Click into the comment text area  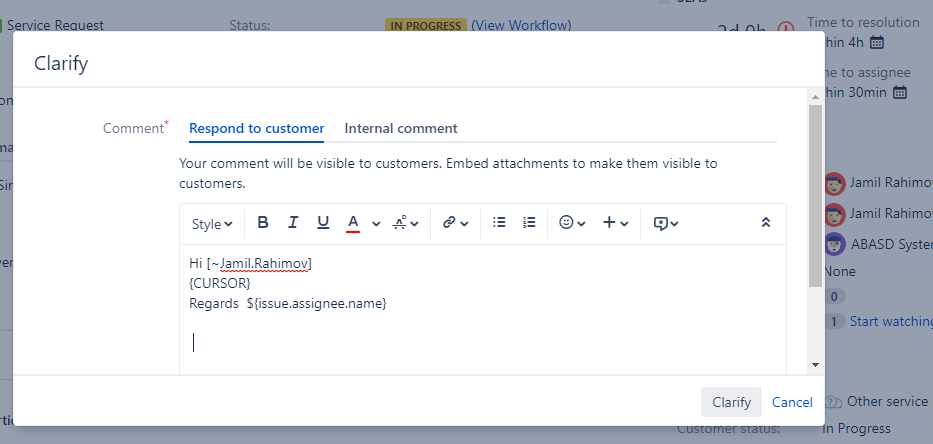[483, 309]
